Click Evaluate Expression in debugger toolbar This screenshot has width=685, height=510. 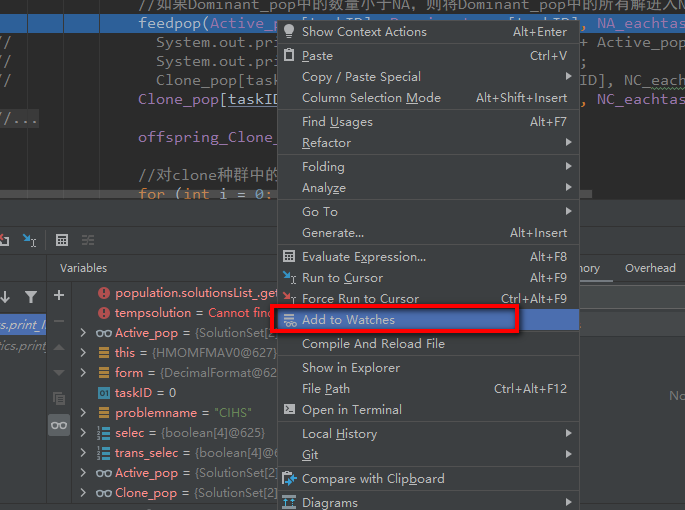pos(62,240)
